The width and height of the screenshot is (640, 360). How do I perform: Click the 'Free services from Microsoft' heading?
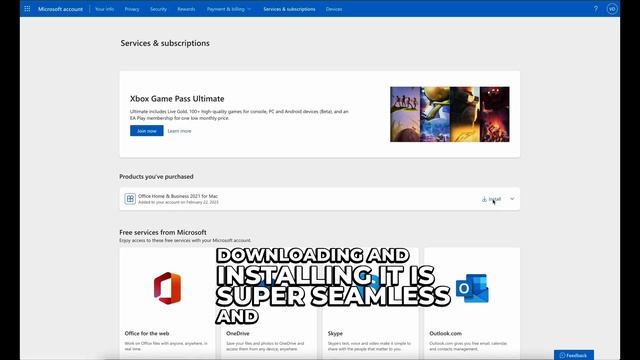163,232
